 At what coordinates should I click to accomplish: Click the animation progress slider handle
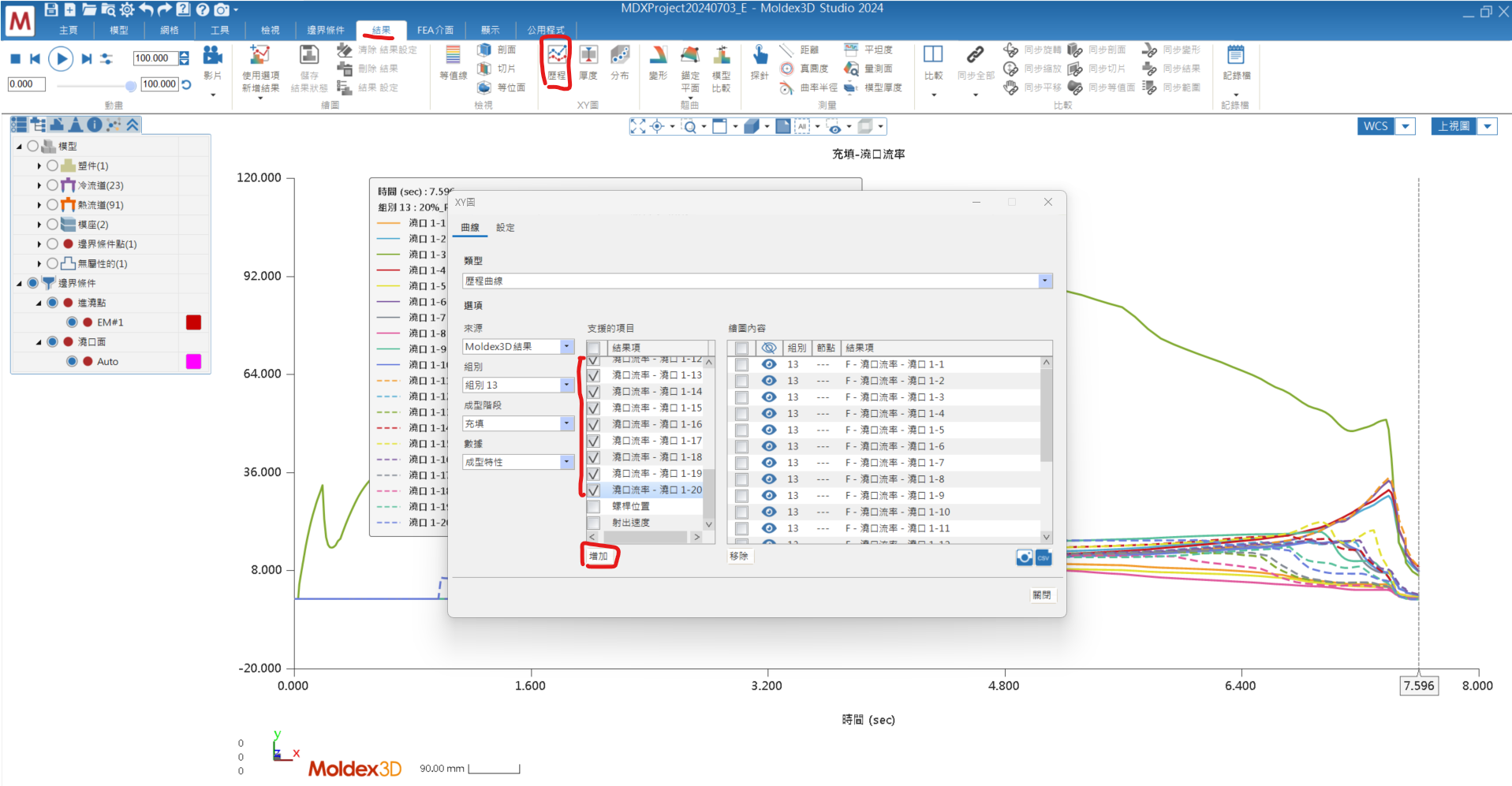[x=130, y=85]
